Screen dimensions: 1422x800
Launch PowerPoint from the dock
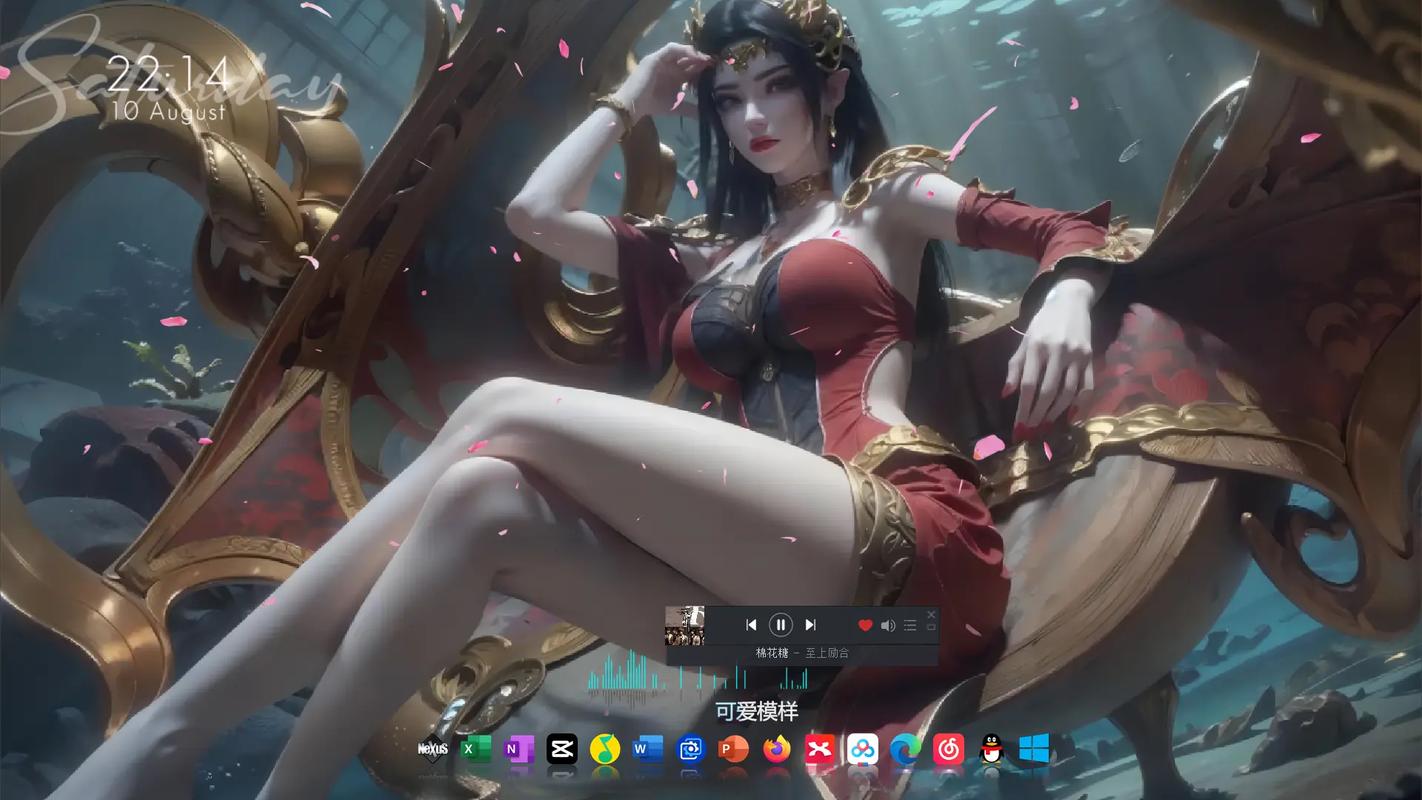click(x=734, y=748)
